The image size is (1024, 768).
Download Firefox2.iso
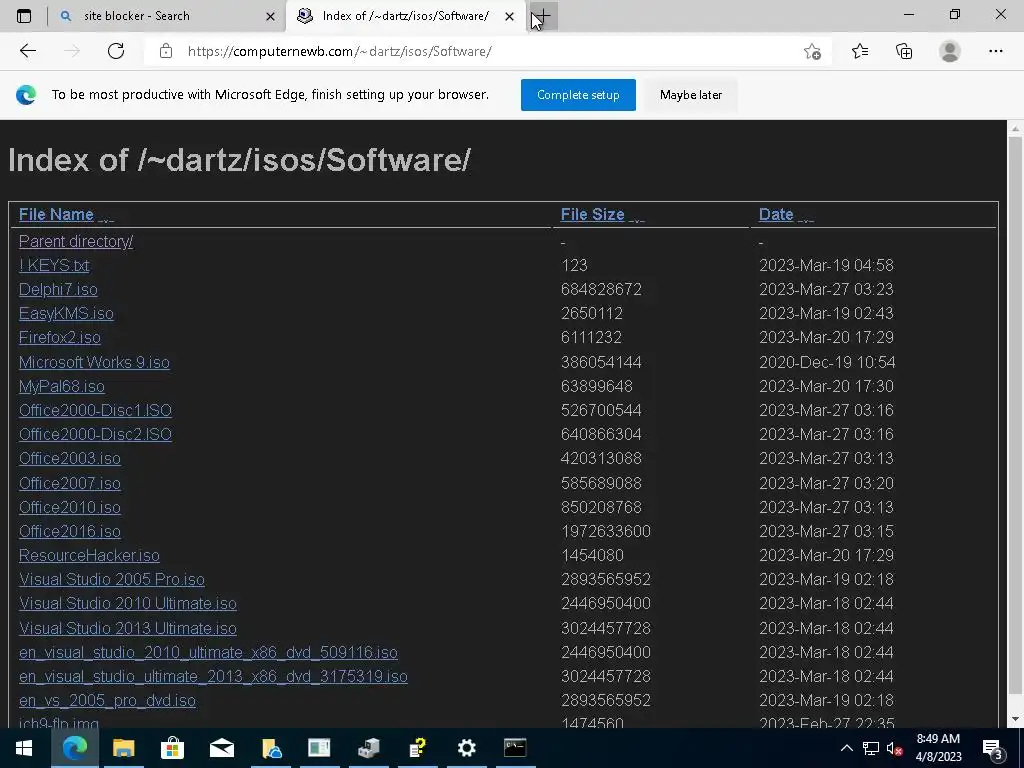59,338
